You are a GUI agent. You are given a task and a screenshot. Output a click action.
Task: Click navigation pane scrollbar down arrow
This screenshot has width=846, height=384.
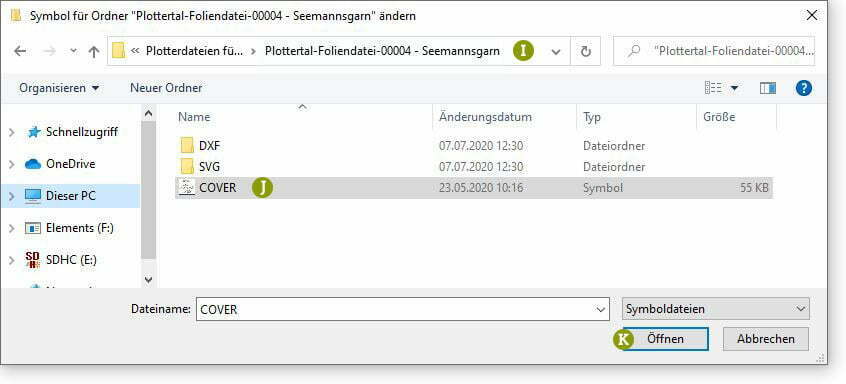tap(149, 280)
